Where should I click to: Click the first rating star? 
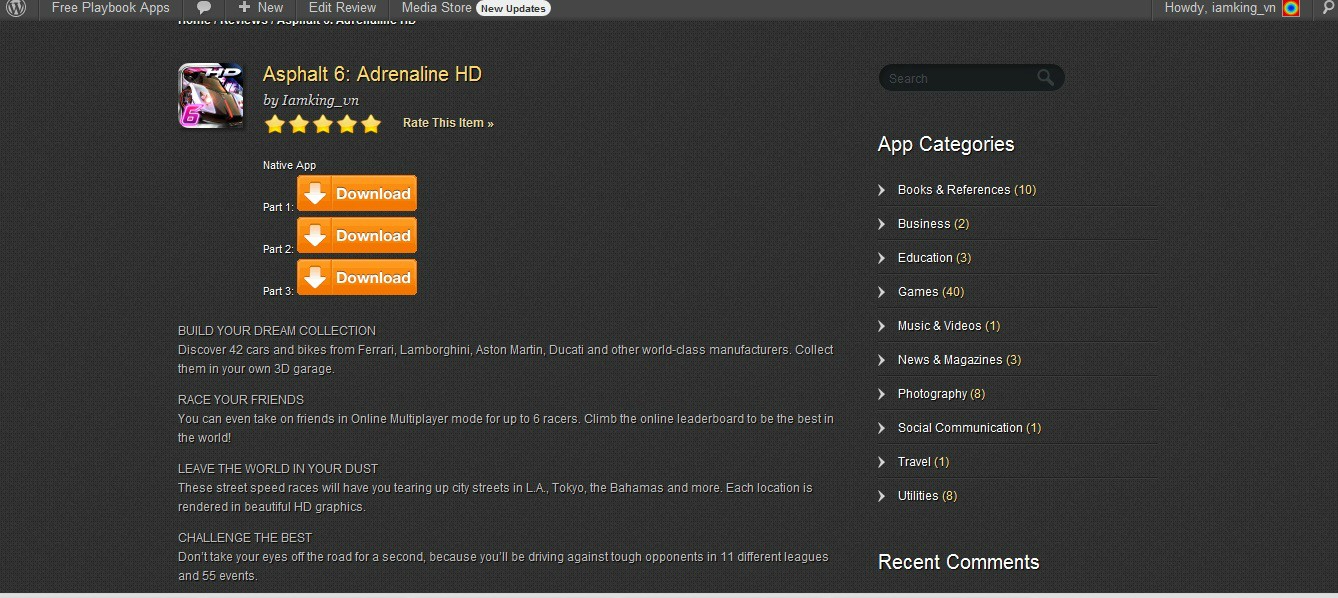click(x=274, y=124)
